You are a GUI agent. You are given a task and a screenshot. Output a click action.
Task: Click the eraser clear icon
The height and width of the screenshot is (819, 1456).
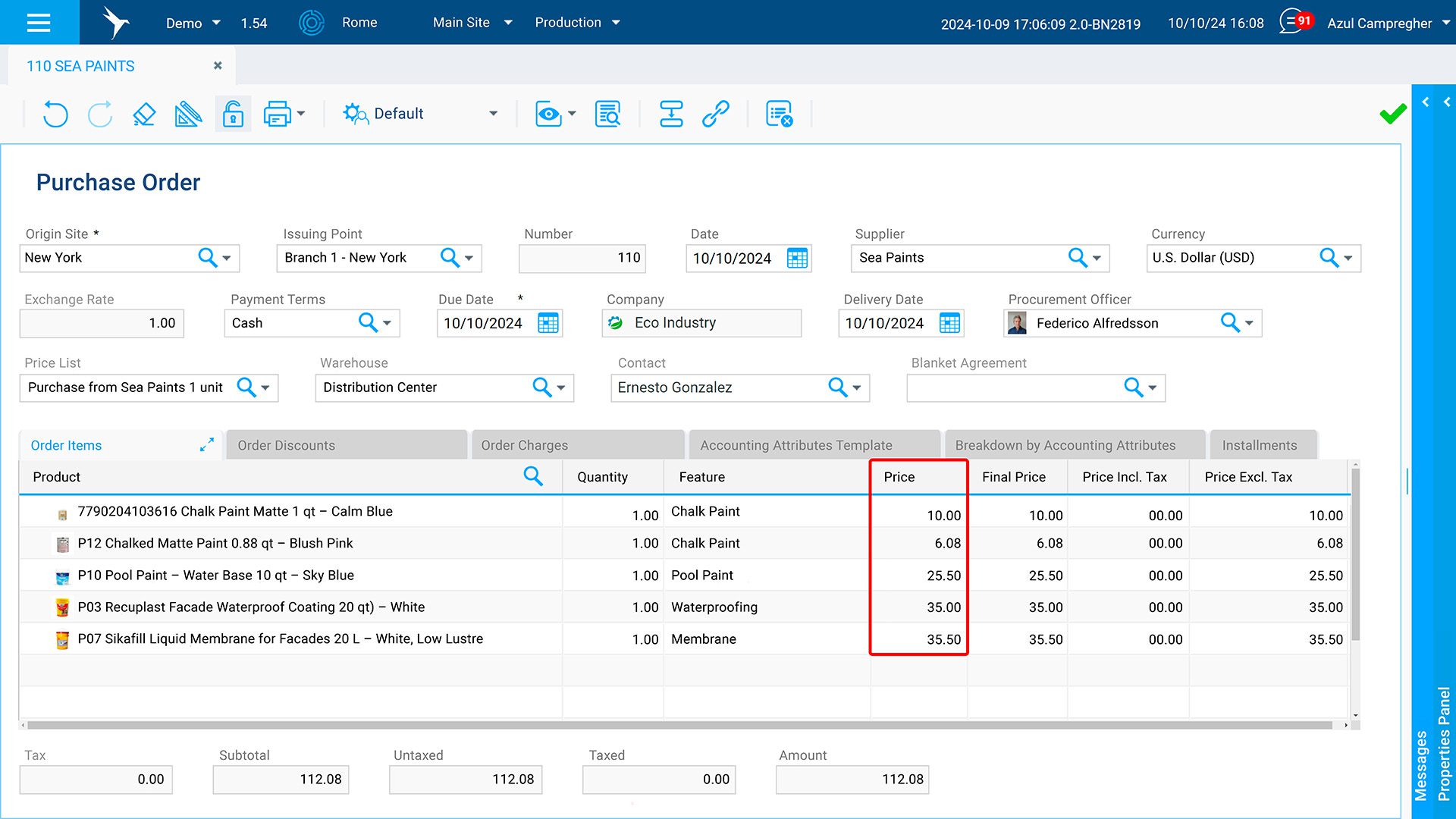pyautogui.click(x=144, y=114)
